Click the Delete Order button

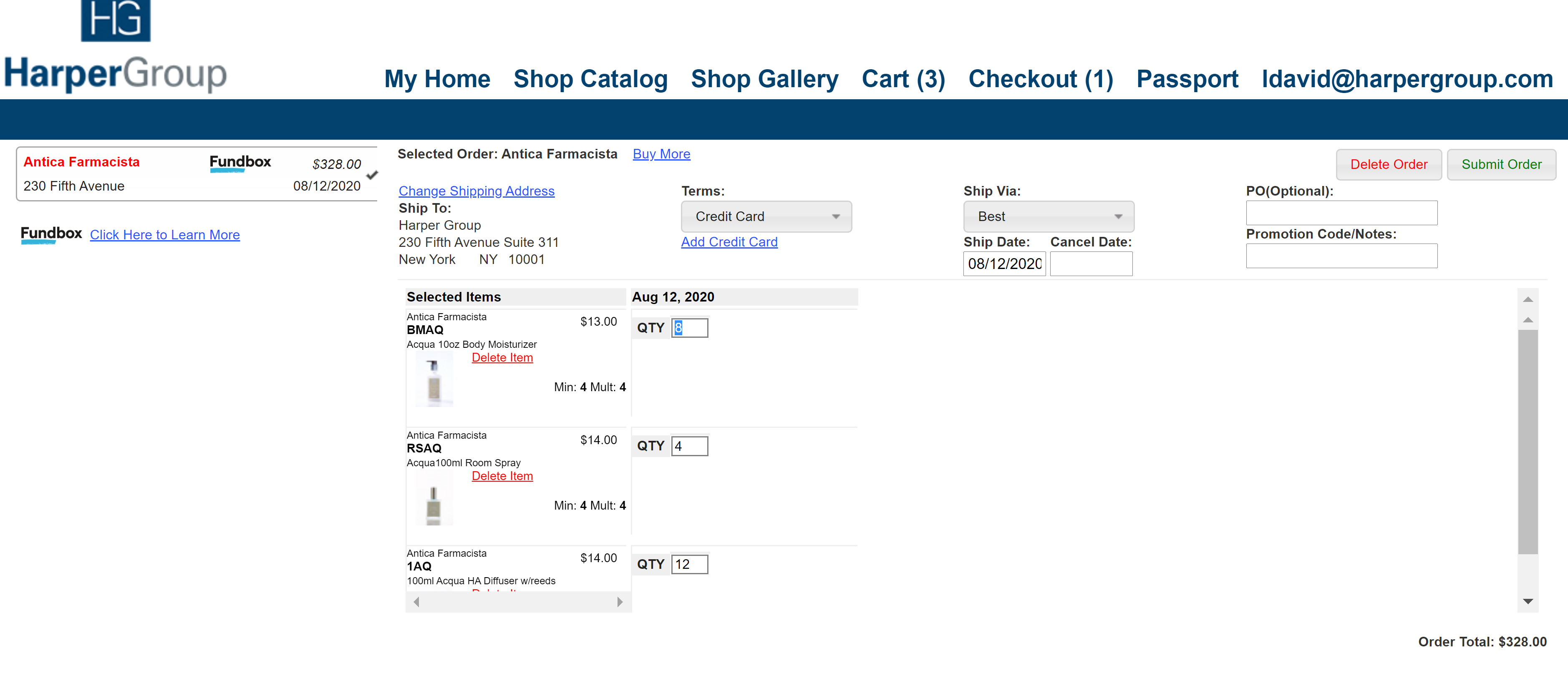click(1389, 164)
